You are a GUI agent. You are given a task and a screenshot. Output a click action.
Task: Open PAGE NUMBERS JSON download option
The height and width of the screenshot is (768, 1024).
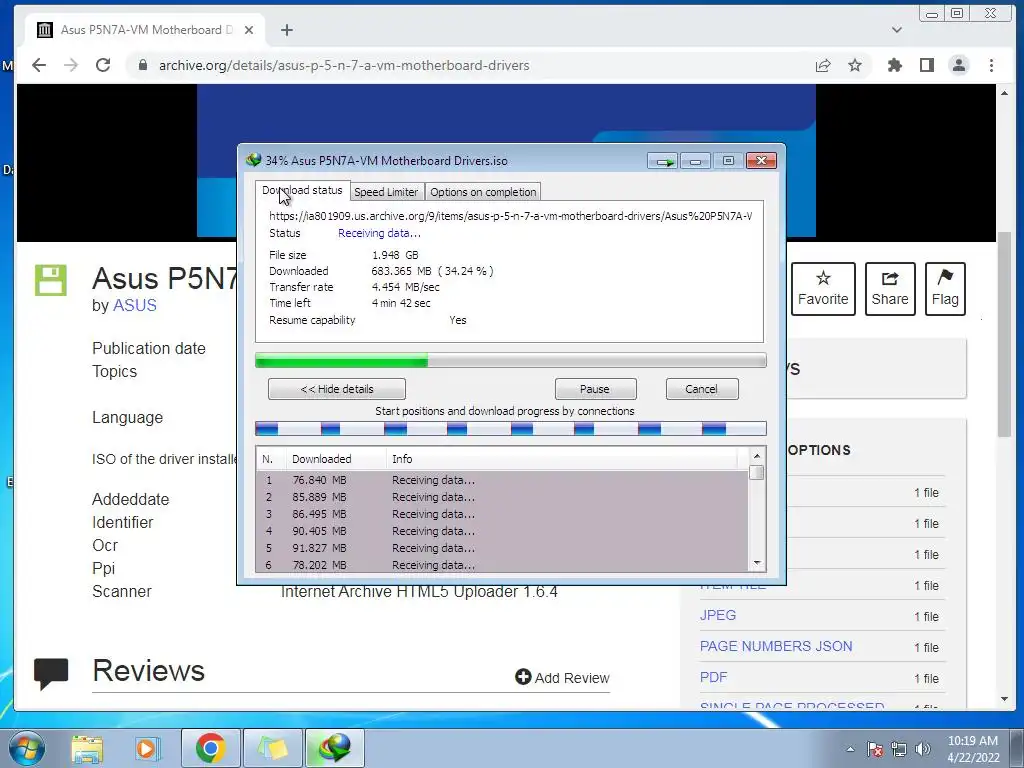coord(776,647)
